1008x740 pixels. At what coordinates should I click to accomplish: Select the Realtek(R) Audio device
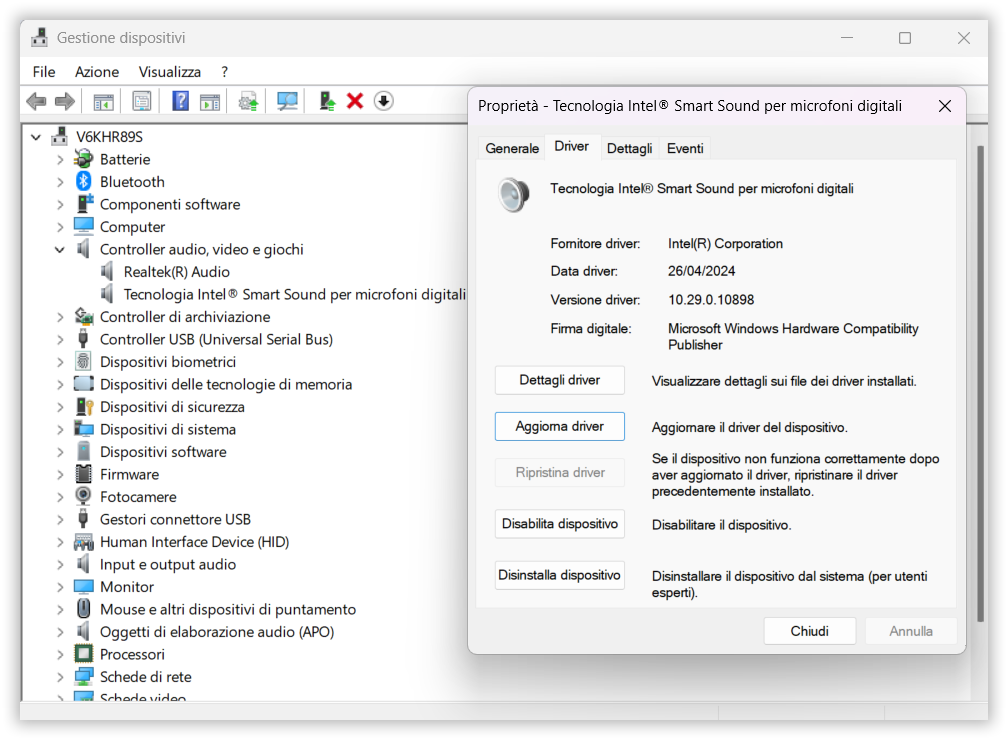coord(176,272)
